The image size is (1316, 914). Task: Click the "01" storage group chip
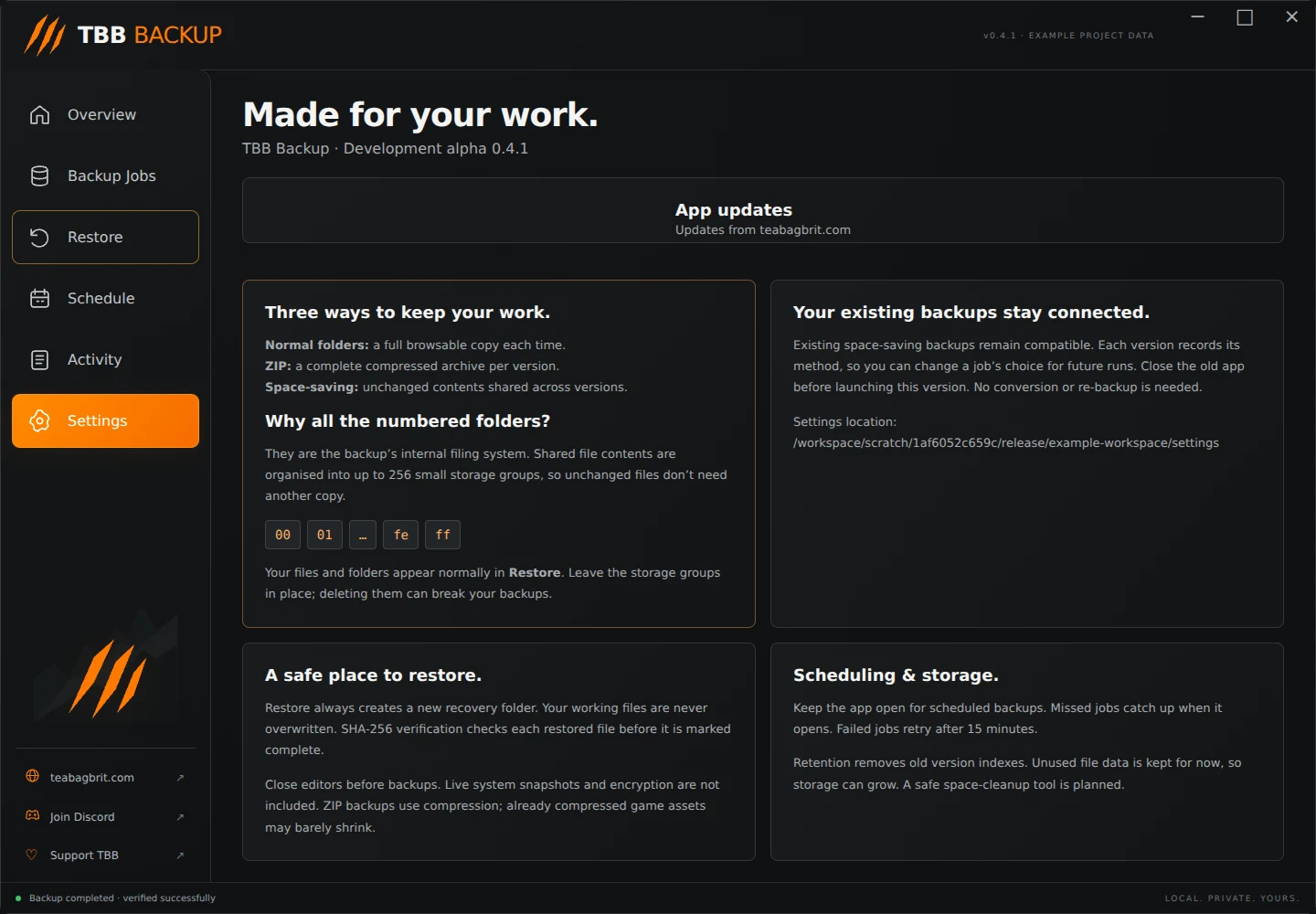(x=324, y=535)
